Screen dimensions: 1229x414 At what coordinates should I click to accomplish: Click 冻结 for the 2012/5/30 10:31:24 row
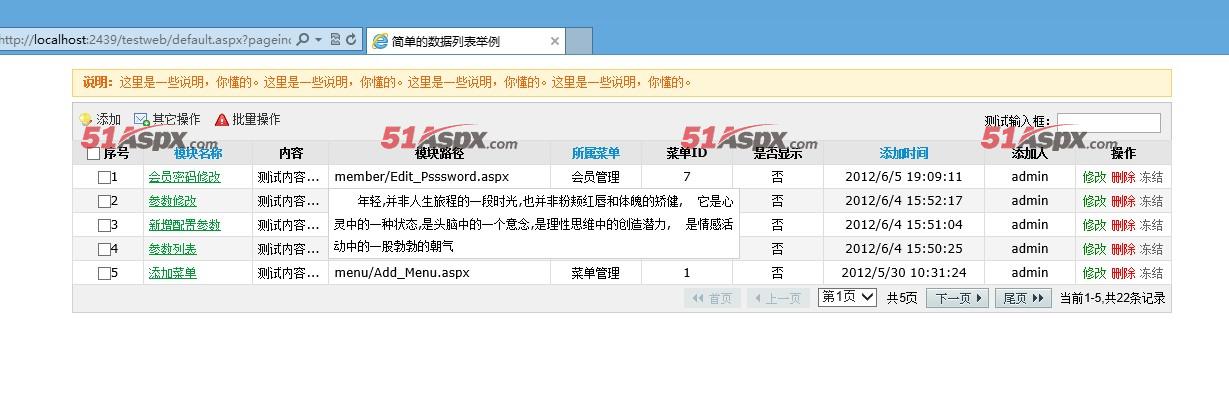click(1152, 273)
